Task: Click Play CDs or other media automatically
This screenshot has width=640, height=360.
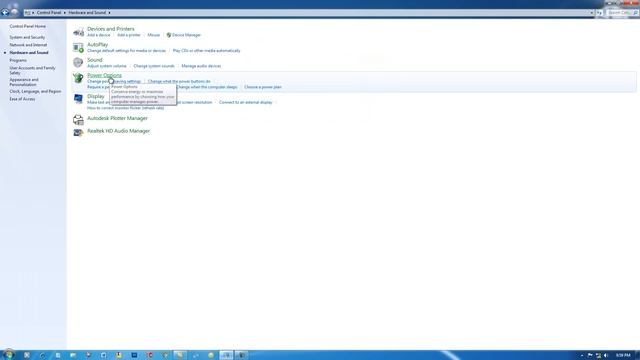Action: [207, 51]
